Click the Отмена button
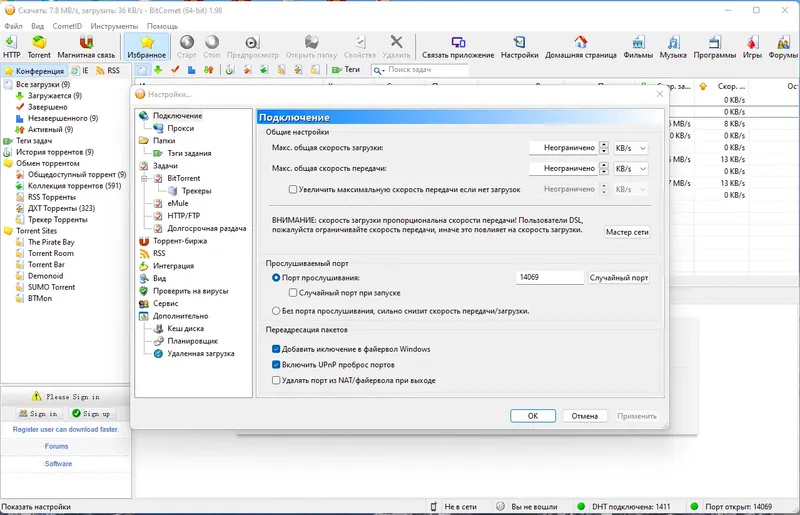The width and height of the screenshot is (800, 515). 585,416
